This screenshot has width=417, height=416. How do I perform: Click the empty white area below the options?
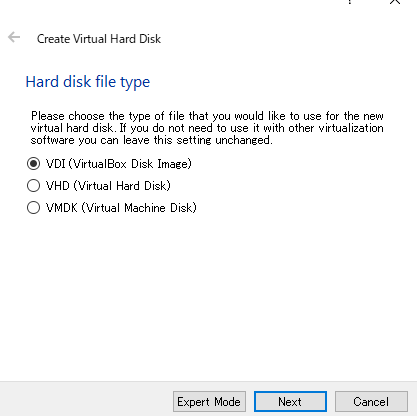[x=208, y=297]
